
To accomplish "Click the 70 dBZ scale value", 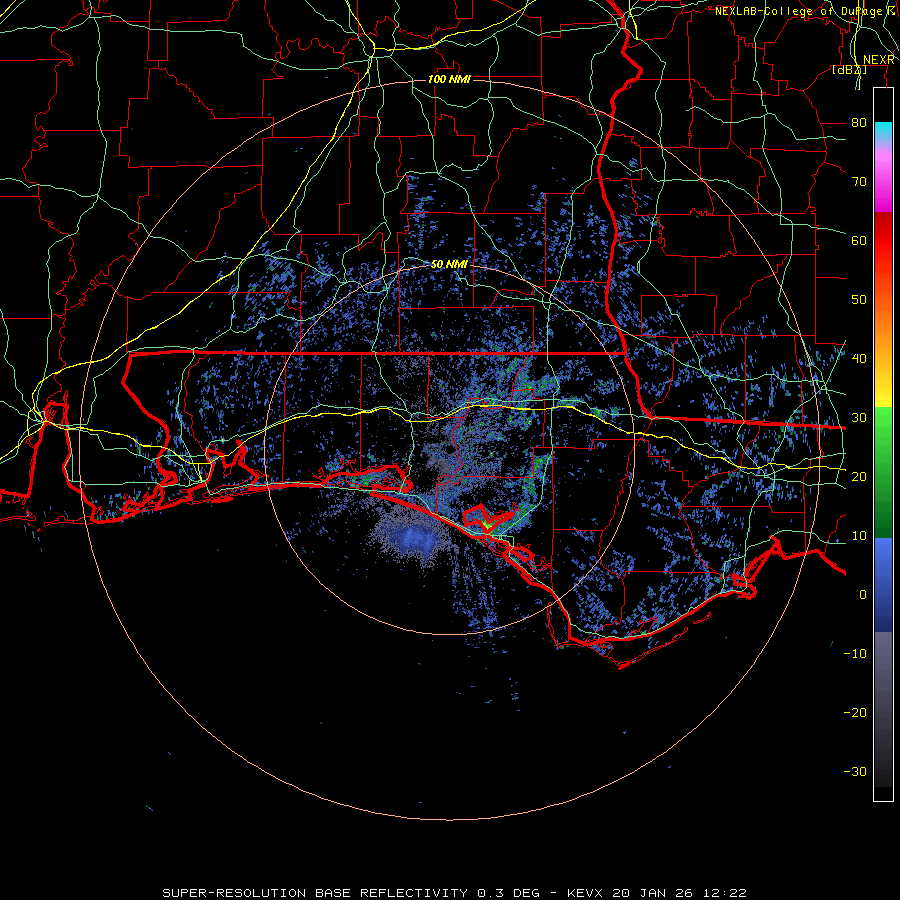I will pyautogui.click(x=859, y=181).
